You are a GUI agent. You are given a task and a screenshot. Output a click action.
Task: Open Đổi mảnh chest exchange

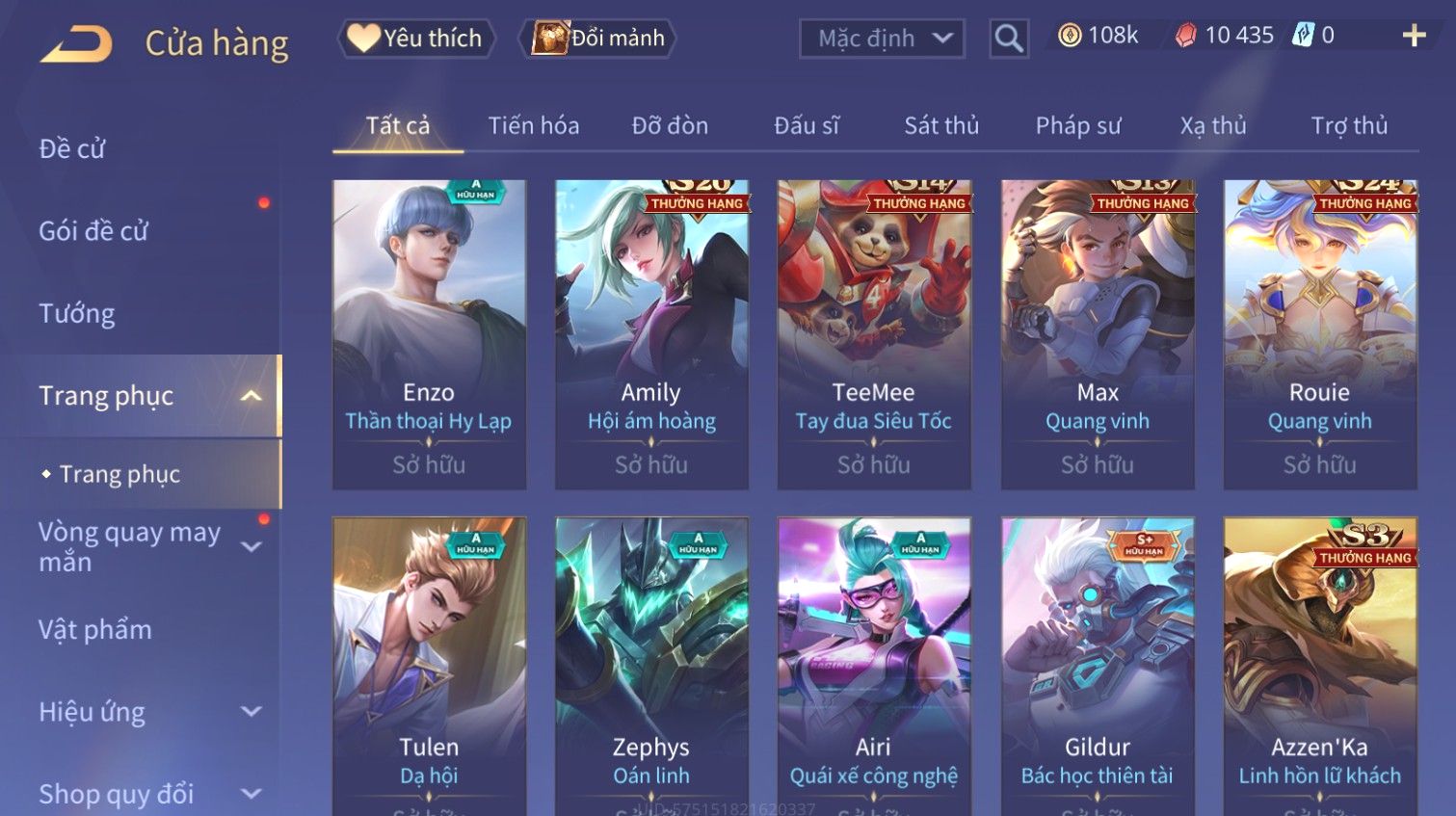pyautogui.click(x=597, y=39)
